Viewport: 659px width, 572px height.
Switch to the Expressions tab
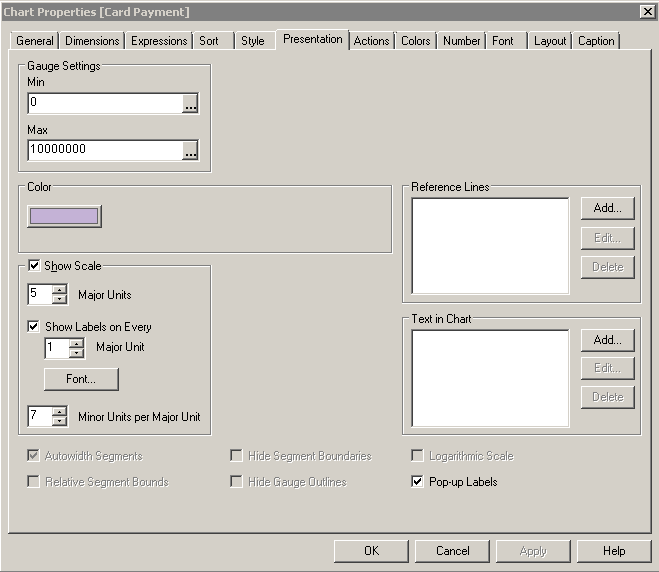[159, 41]
